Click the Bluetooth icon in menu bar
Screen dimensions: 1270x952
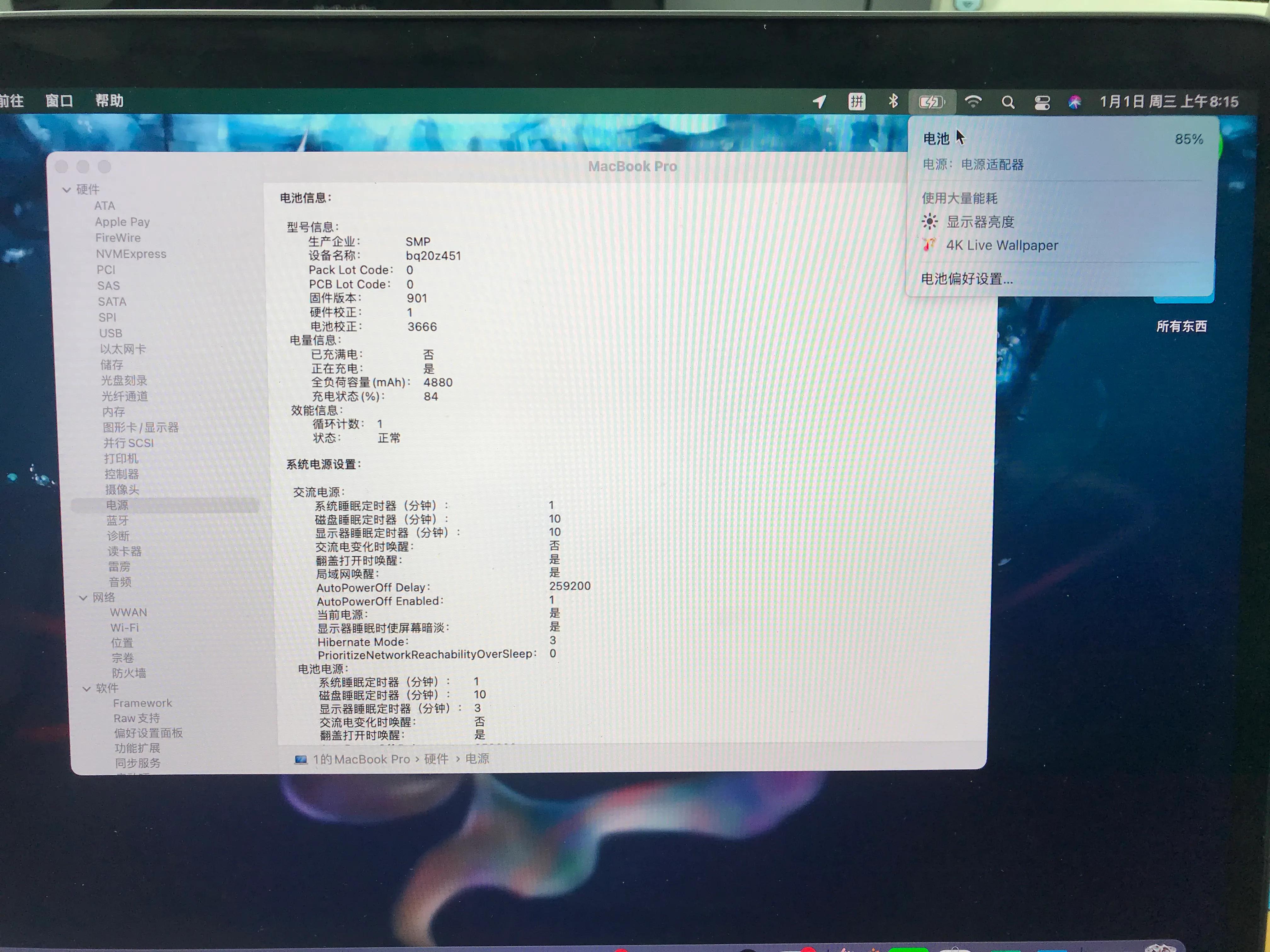pyautogui.click(x=893, y=102)
